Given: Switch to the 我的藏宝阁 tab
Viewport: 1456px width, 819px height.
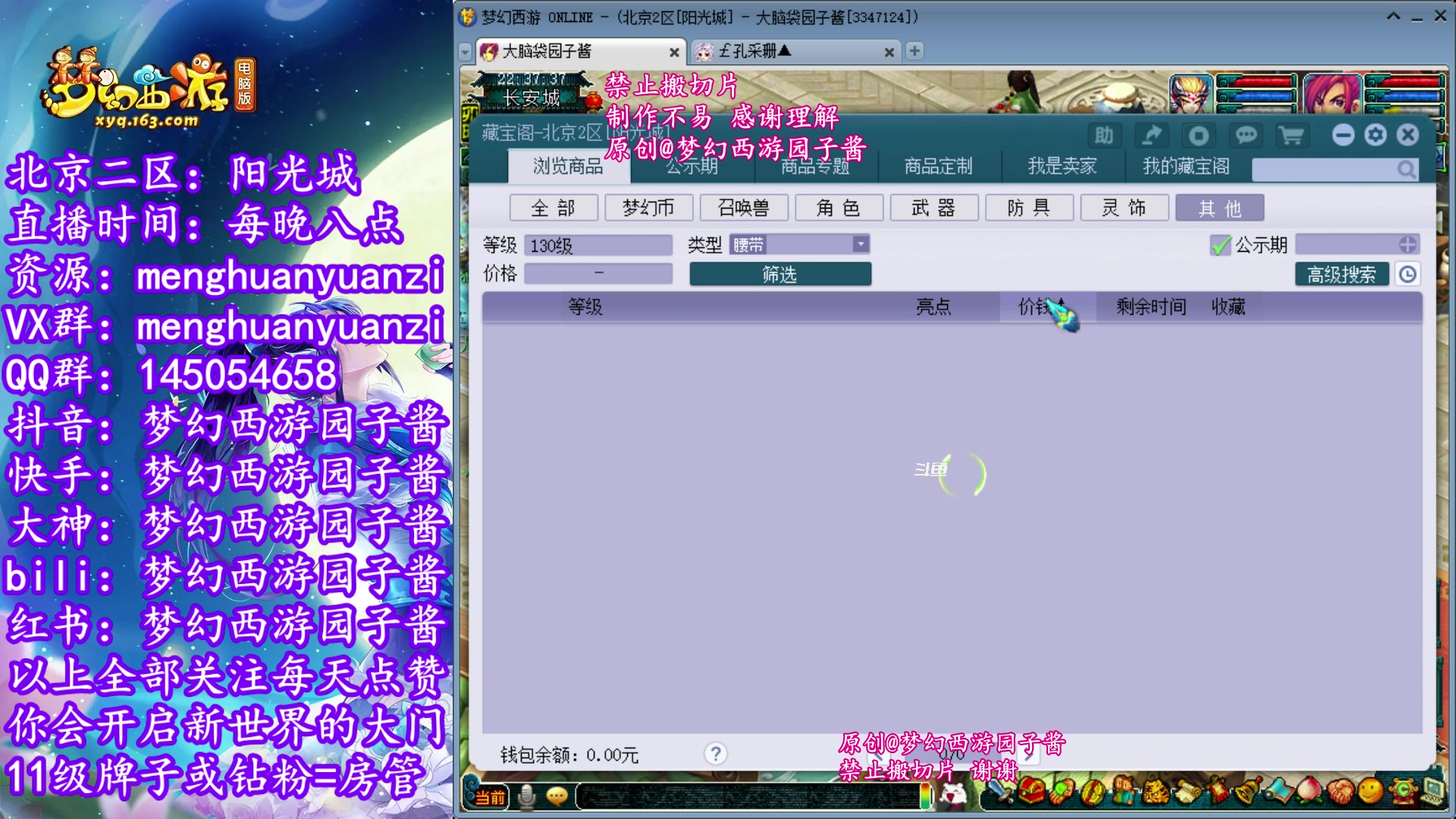Looking at the screenshot, I should (x=1186, y=166).
